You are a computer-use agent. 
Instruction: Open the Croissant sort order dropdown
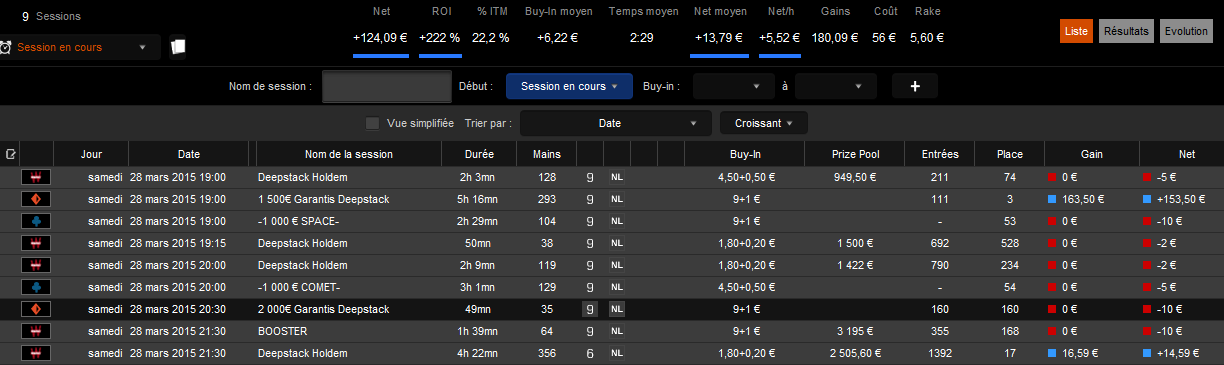tap(764, 123)
